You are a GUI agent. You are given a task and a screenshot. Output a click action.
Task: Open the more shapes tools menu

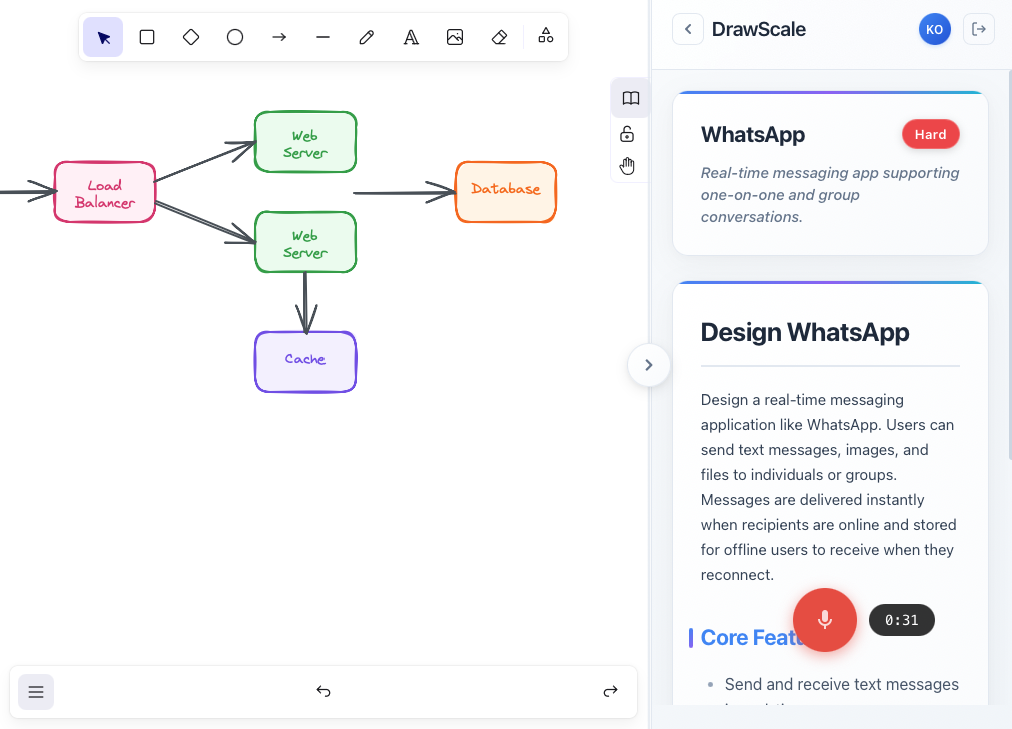[546, 35]
